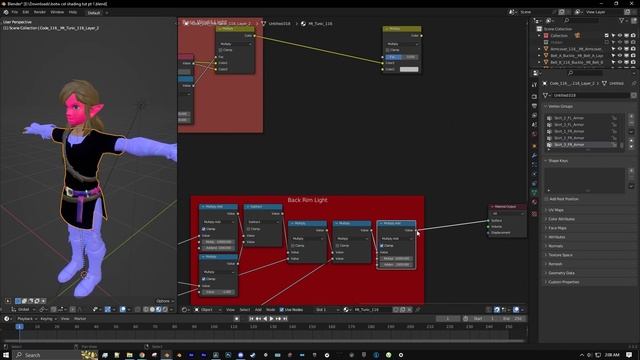Open Marker menu in timeline
The width and height of the screenshot is (640, 360).
(x=80, y=319)
